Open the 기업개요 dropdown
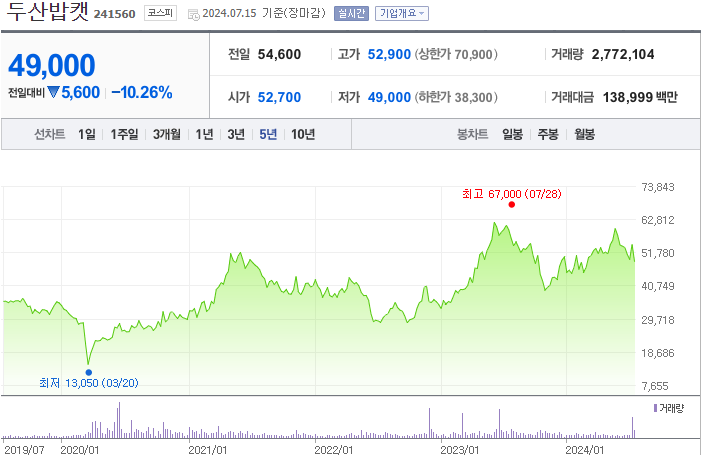701x455 pixels. click(x=401, y=13)
